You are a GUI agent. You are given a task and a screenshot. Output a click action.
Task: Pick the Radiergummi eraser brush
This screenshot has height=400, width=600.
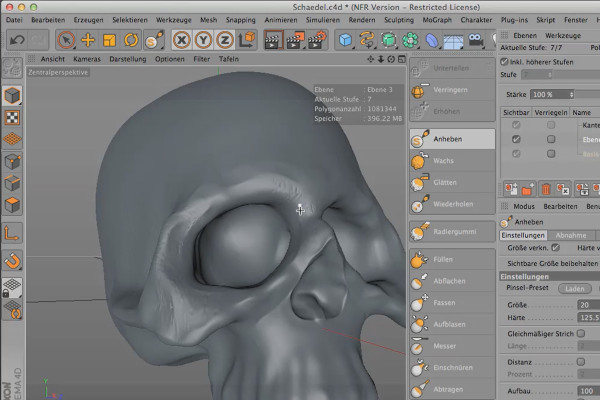(452, 232)
